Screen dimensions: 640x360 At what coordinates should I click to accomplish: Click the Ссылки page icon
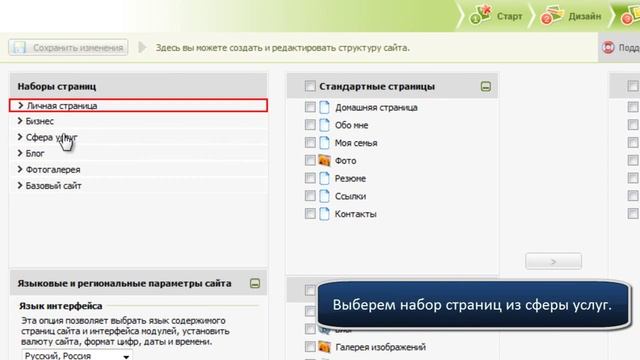[x=324, y=196]
